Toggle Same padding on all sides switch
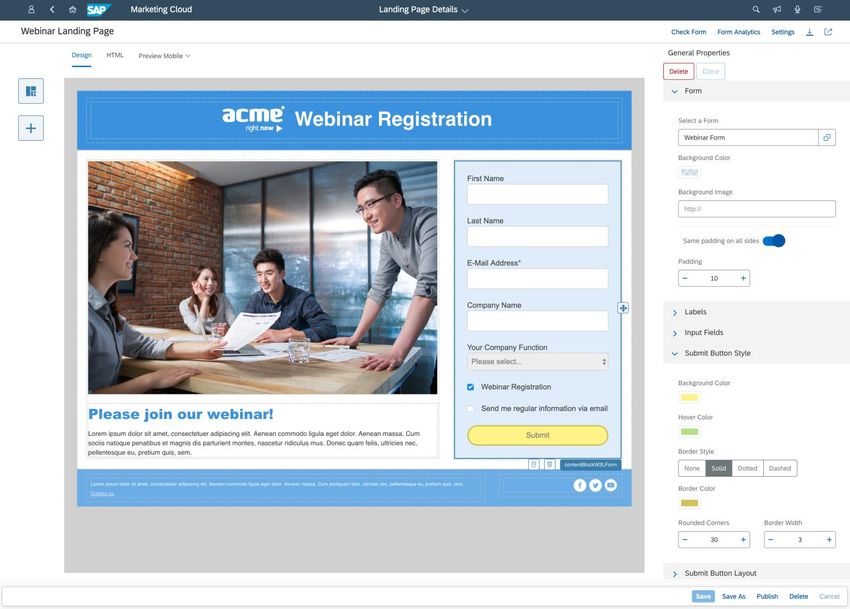The image size is (850, 609). (x=774, y=240)
